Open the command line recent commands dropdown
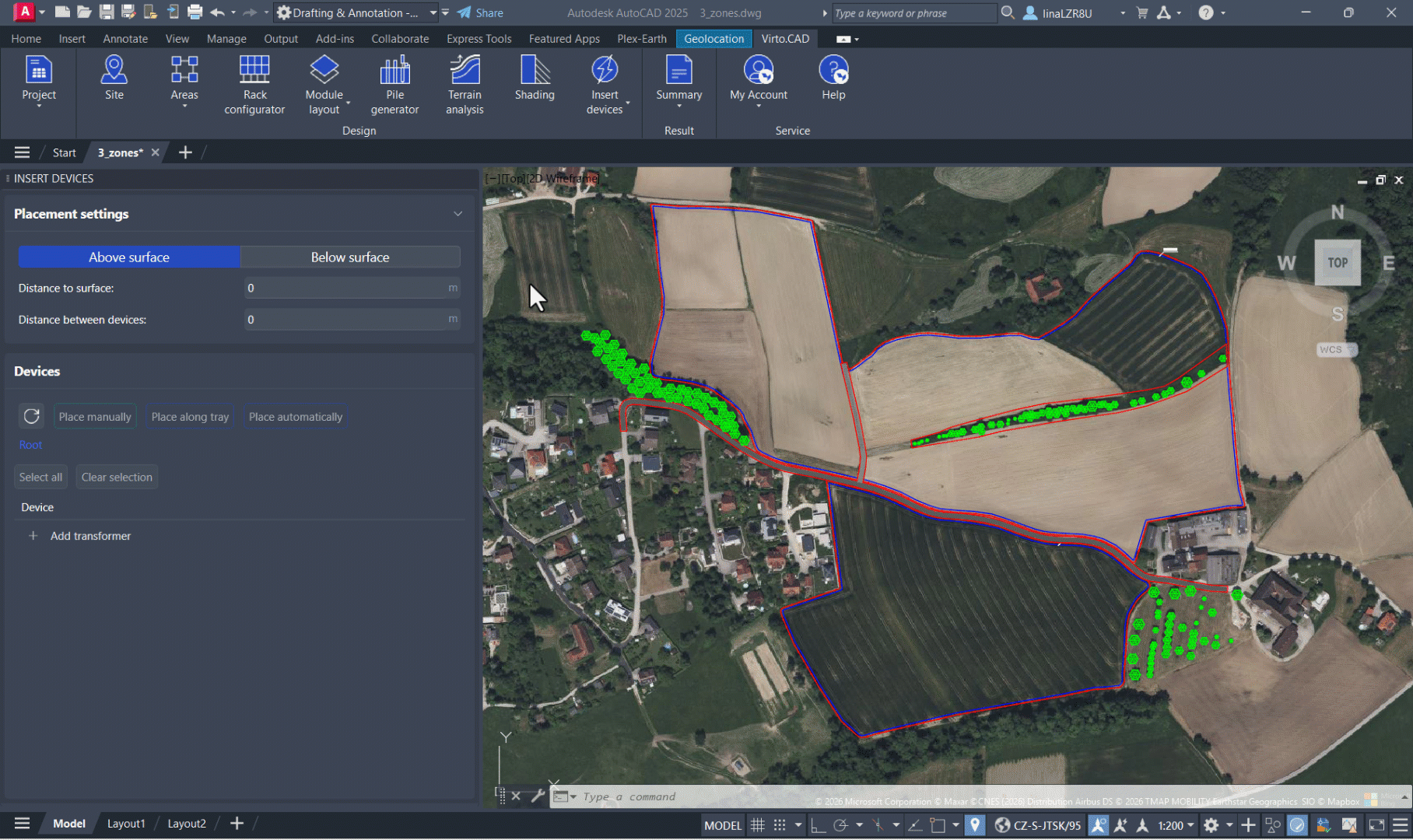This screenshot has width=1413, height=840. 573,796
